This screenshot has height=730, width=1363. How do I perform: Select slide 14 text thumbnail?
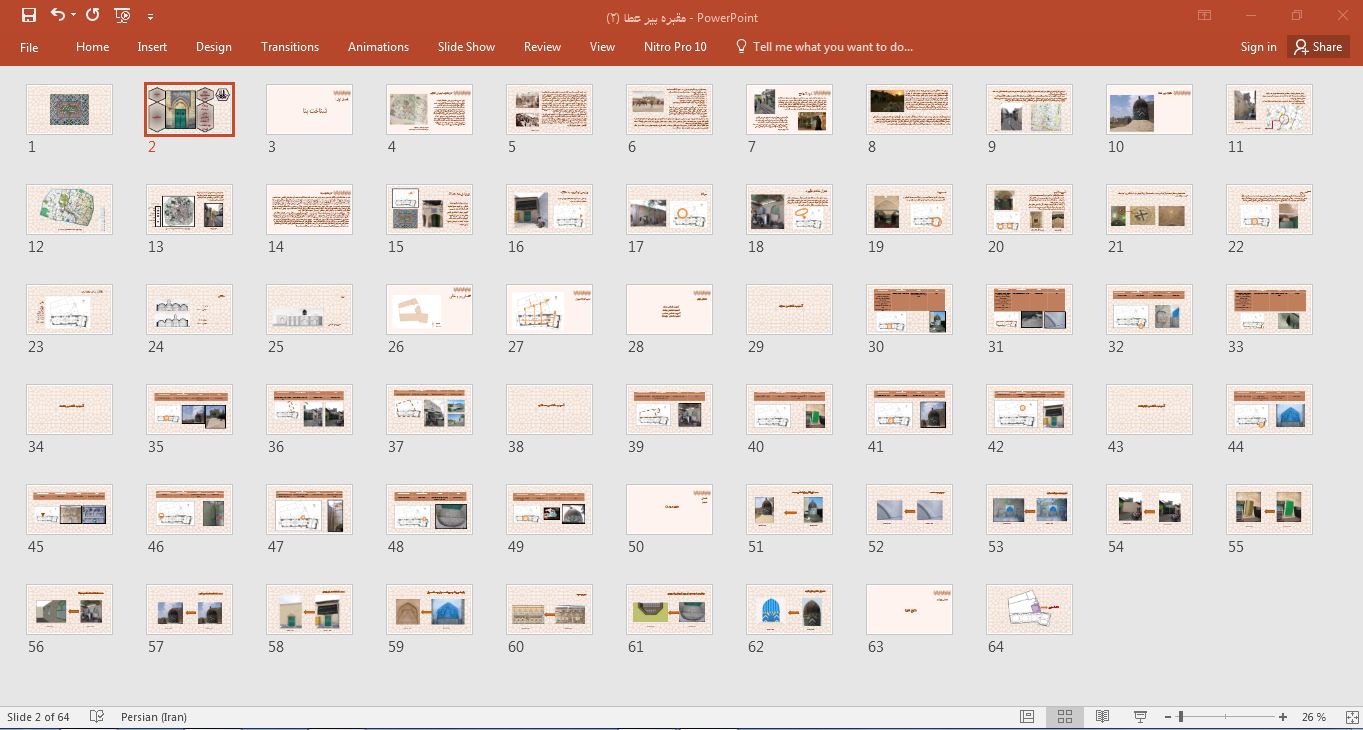pos(309,209)
